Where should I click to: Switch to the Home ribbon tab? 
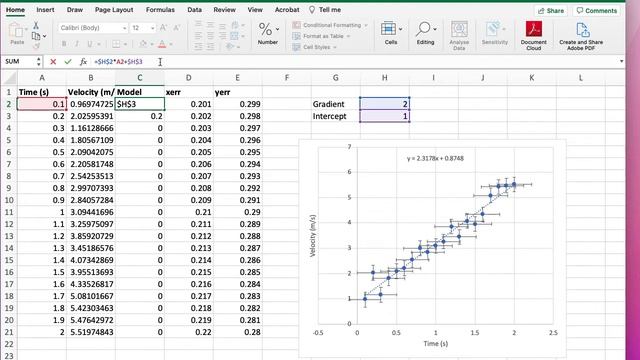click(15, 10)
